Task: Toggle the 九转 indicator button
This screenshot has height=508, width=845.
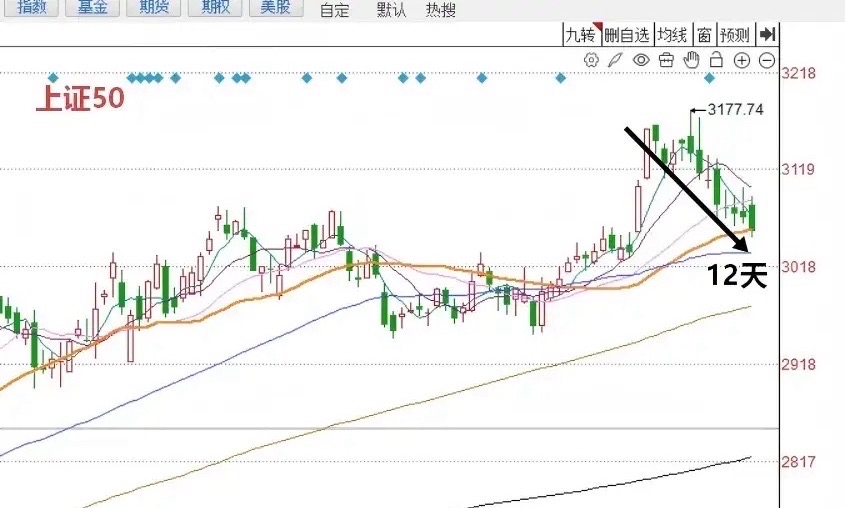Action: (x=581, y=35)
